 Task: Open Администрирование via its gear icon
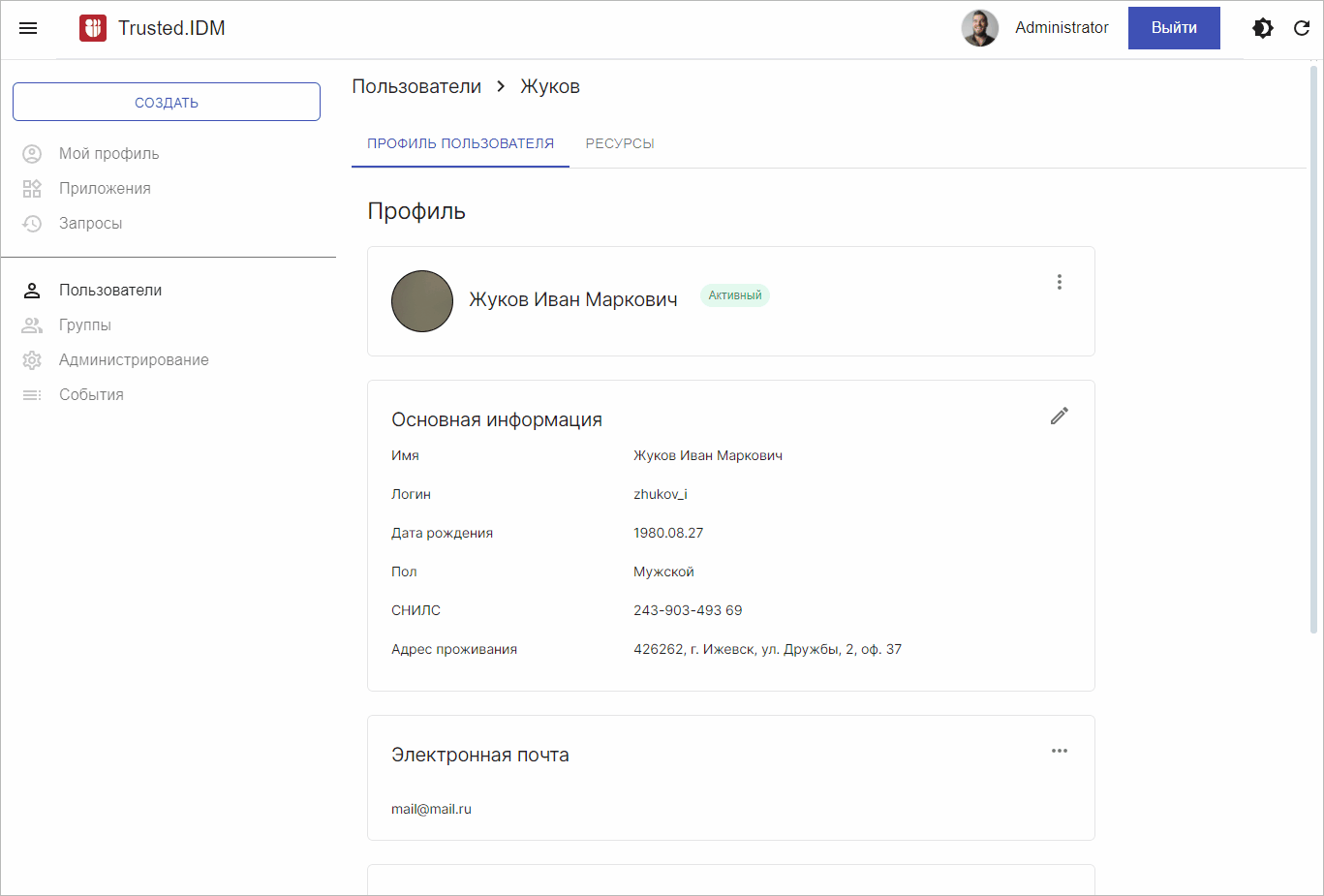tap(32, 359)
